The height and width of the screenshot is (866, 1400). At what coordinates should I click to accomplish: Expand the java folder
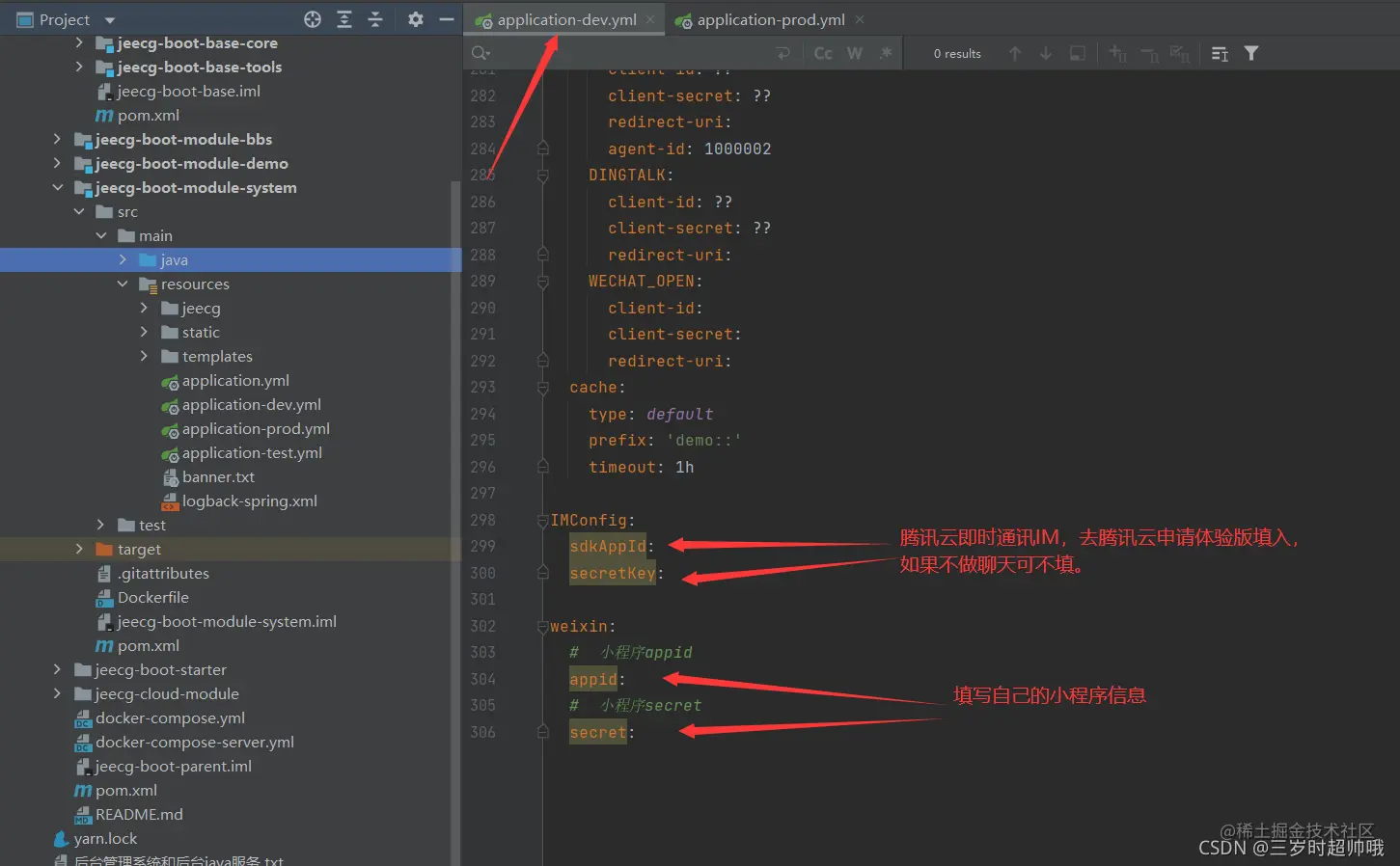point(123,259)
